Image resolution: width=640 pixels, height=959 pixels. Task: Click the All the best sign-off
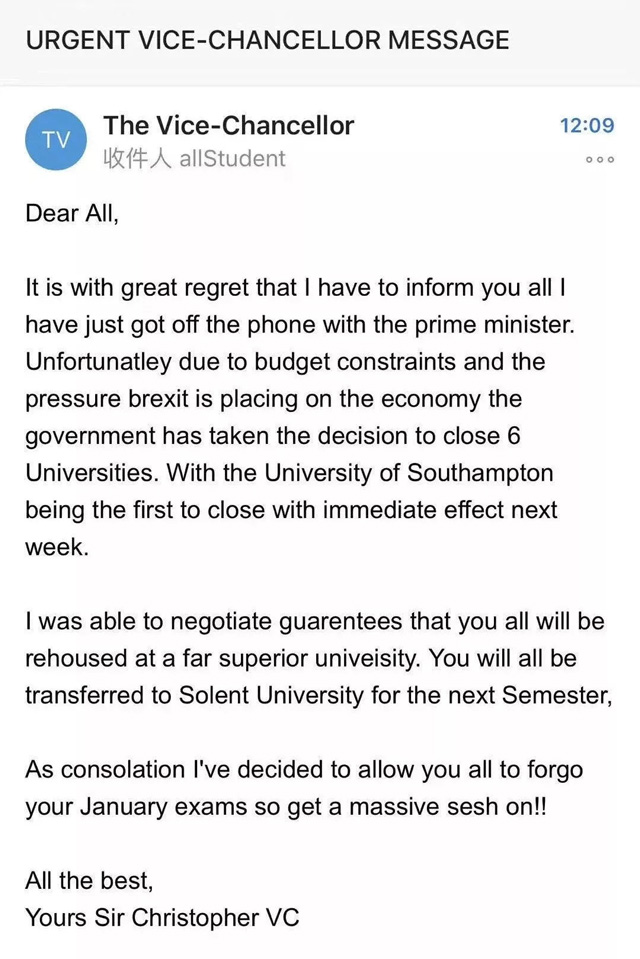[89, 881]
